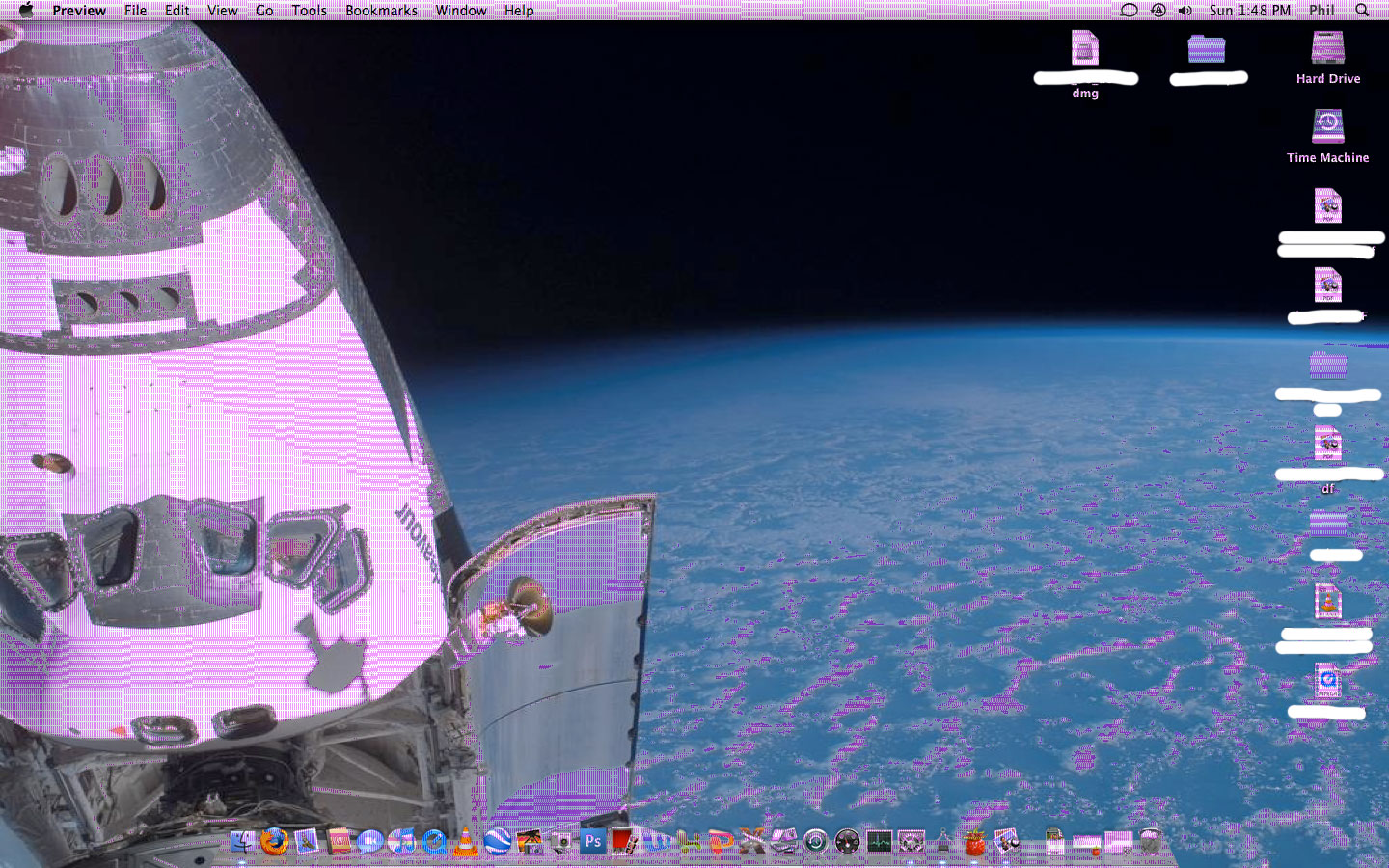
Task: Open the Go menu
Action: point(264,10)
